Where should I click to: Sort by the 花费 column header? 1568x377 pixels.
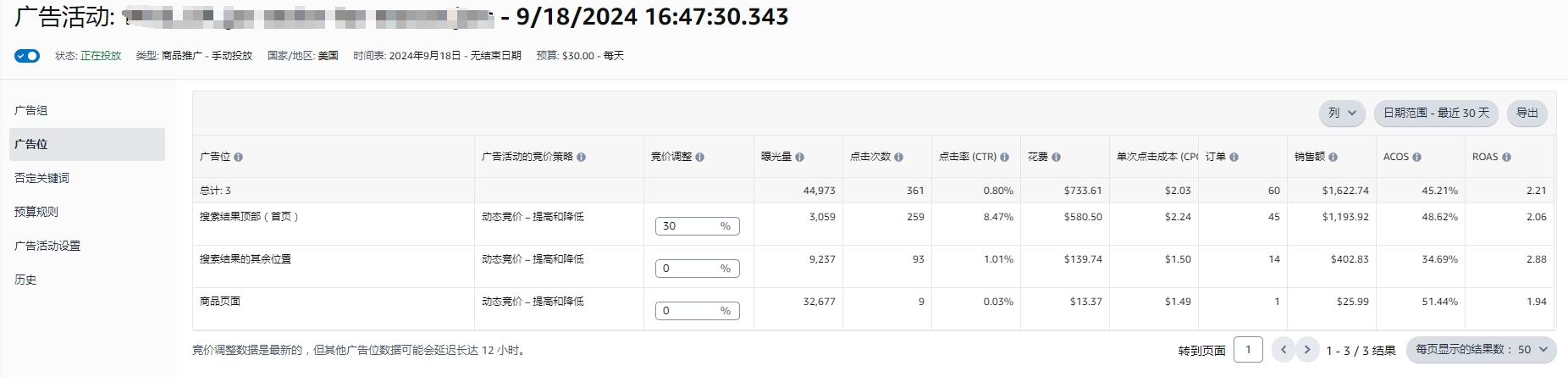(x=1038, y=157)
